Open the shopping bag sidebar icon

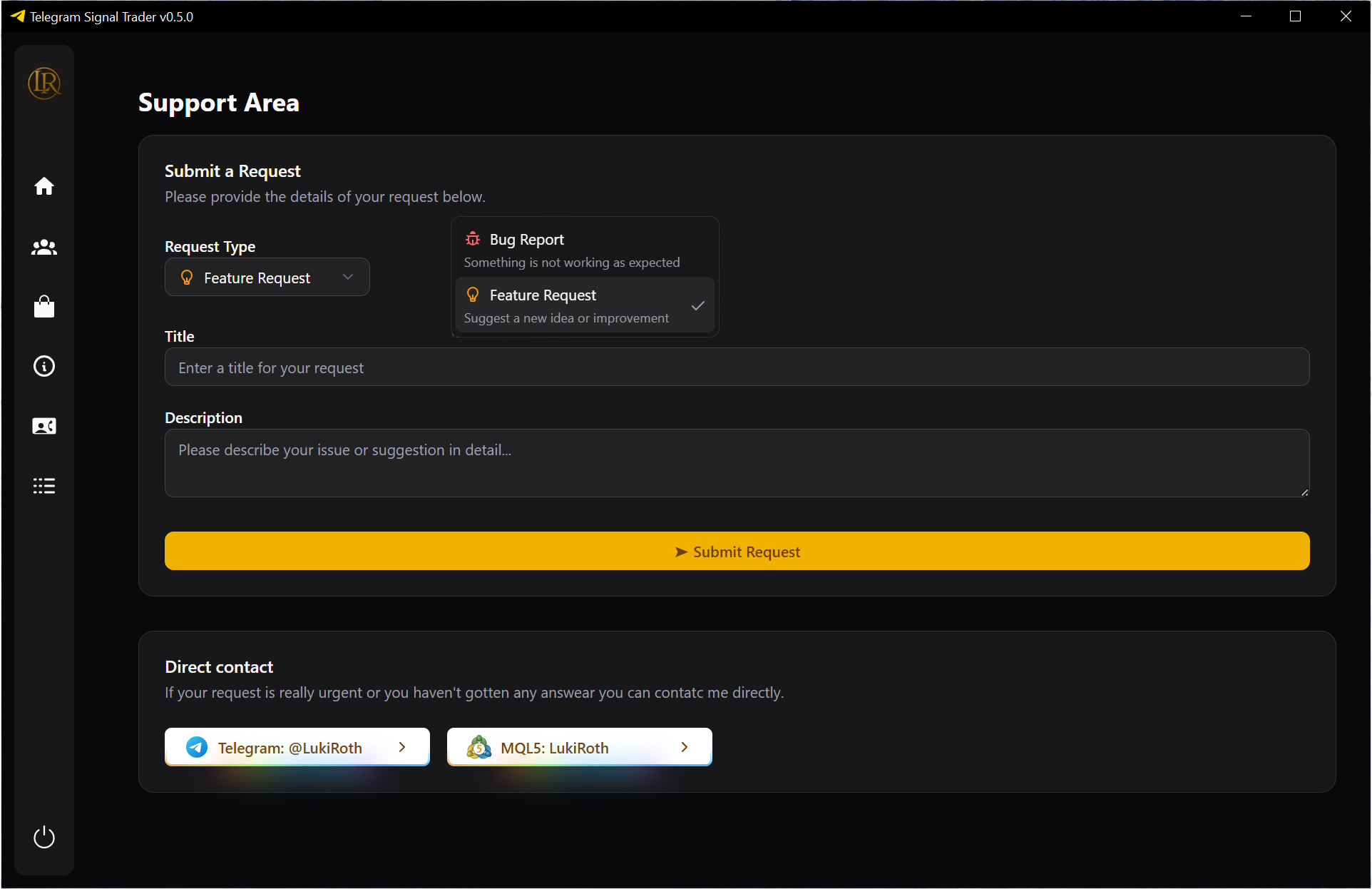point(44,307)
